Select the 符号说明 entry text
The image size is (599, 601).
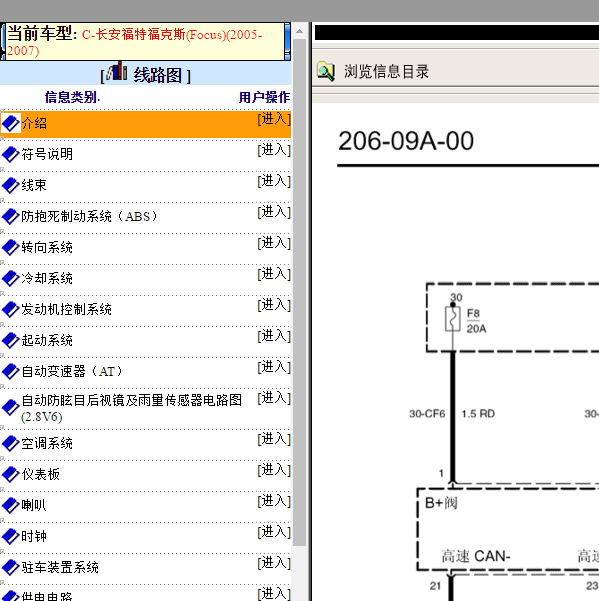click(47, 154)
